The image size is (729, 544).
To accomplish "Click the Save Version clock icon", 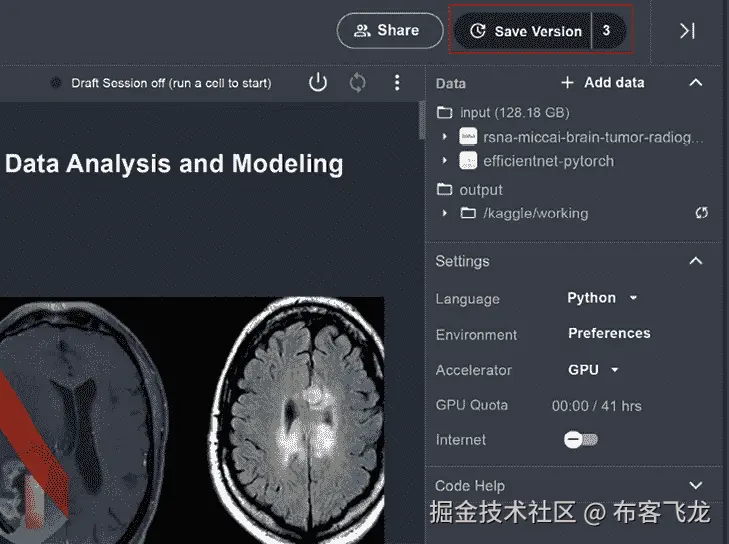I will coord(478,31).
